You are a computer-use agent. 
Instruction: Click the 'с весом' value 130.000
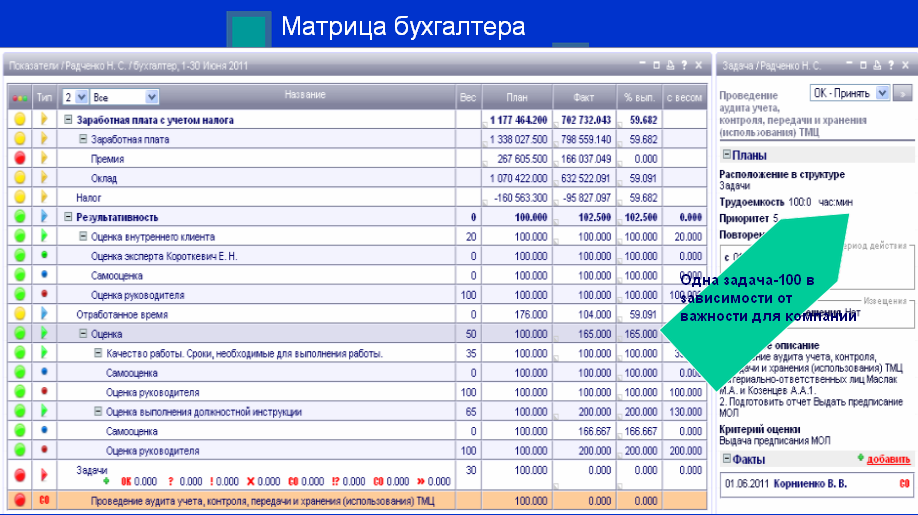(x=686, y=412)
